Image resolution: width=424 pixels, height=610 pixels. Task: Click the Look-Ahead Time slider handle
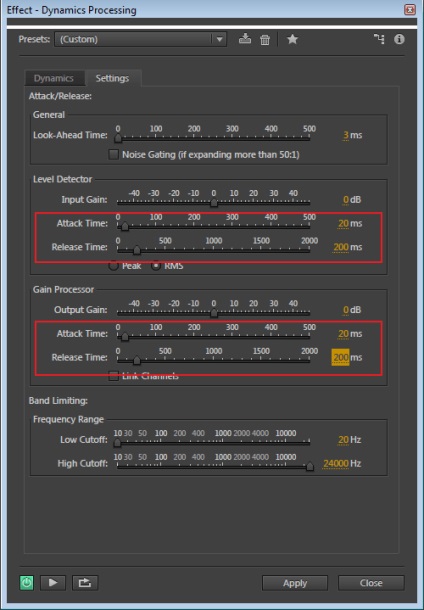tap(118, 138)
